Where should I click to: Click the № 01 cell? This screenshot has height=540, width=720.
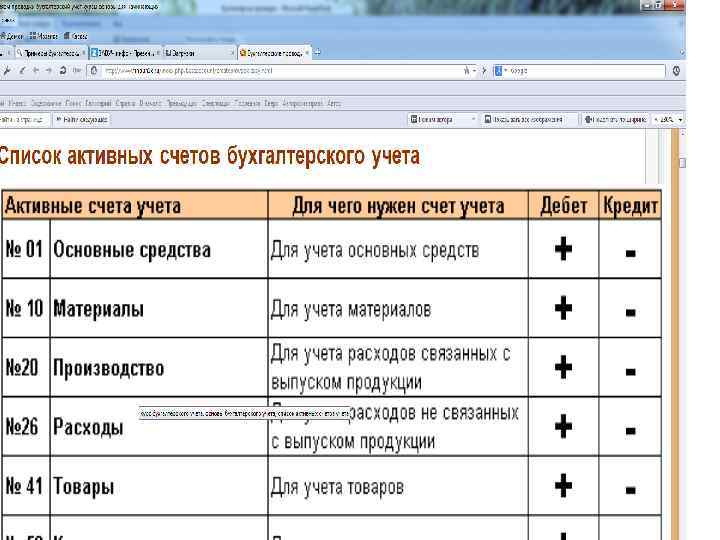point(25,249)
